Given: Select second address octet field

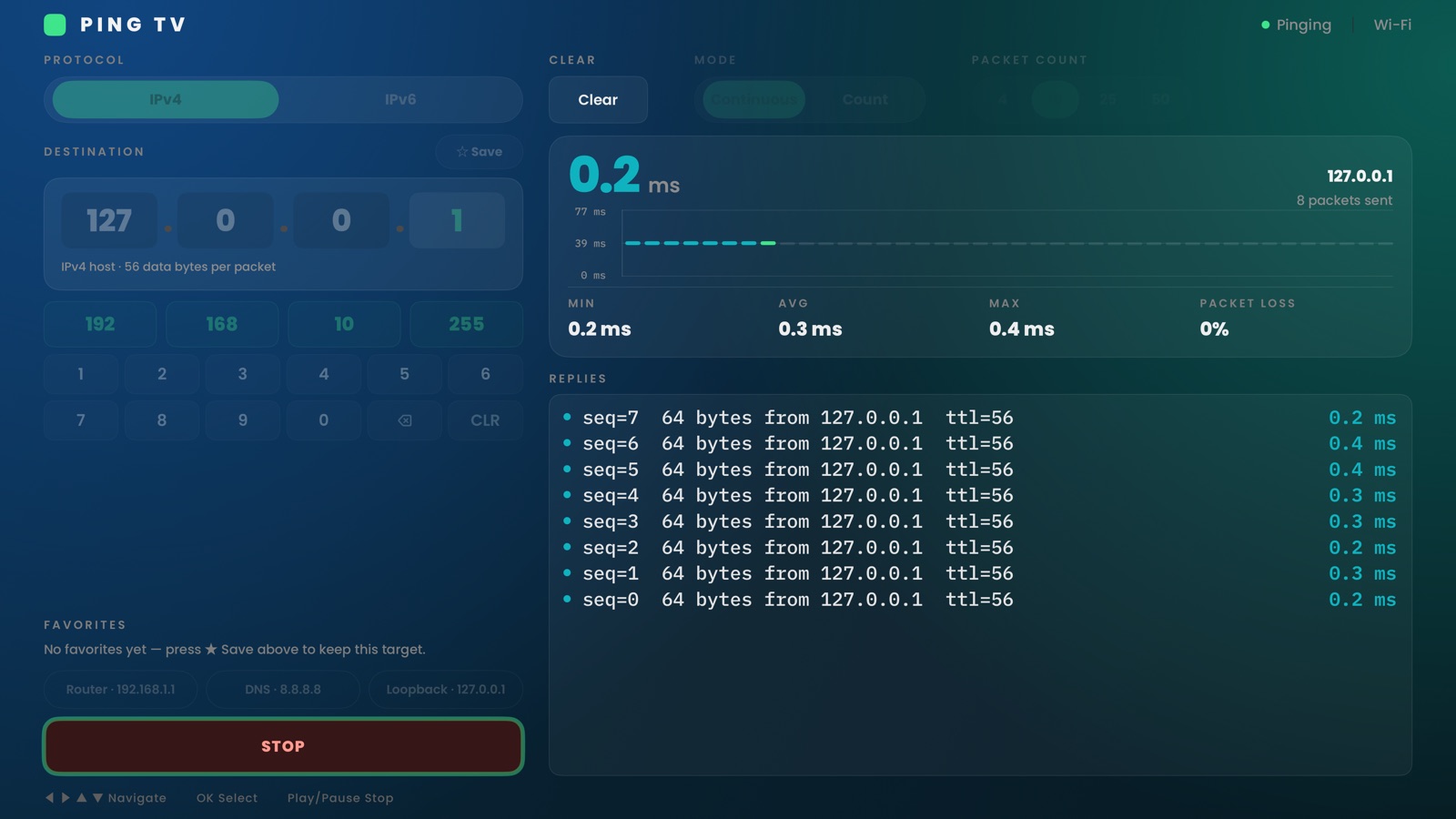Looking at the screenshot, I should tap(225, 220).
